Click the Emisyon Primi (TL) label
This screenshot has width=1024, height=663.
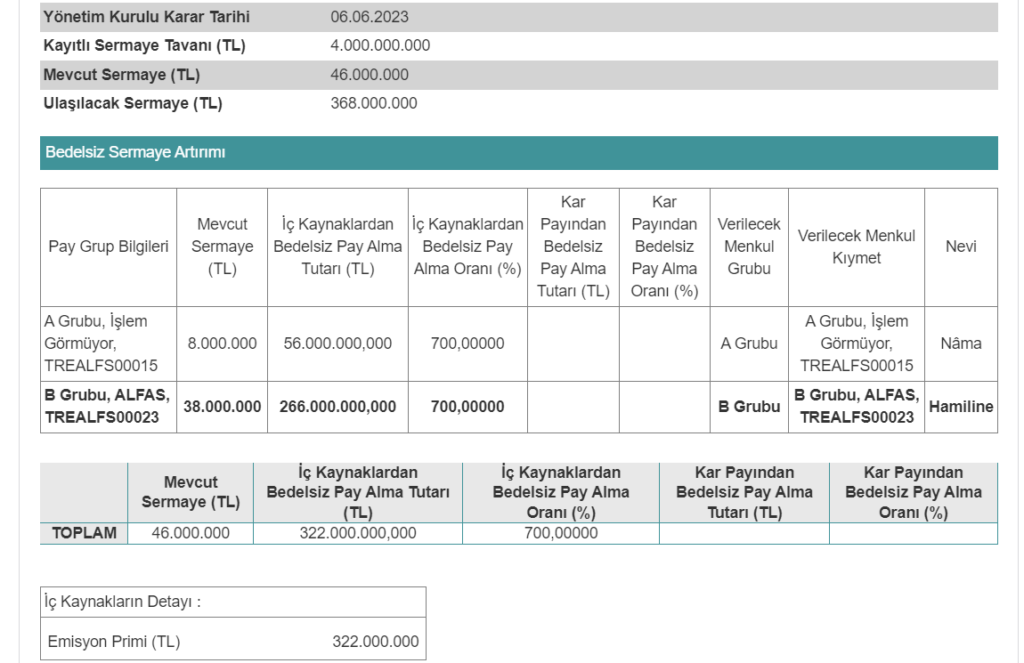tap(114, 642)
